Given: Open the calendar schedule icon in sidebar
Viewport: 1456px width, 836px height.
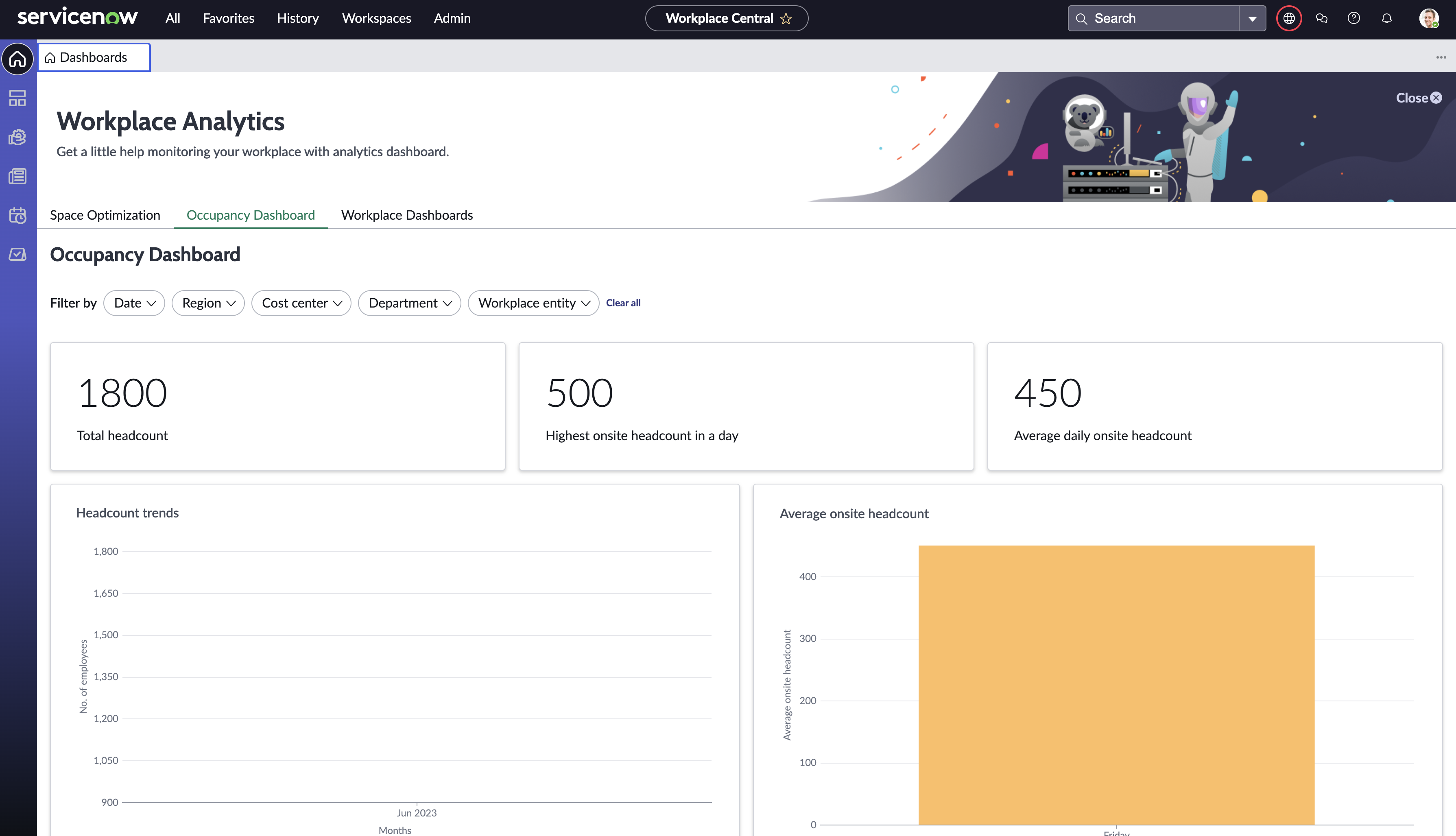Looking at the screenshot, I should pos(18,215).
